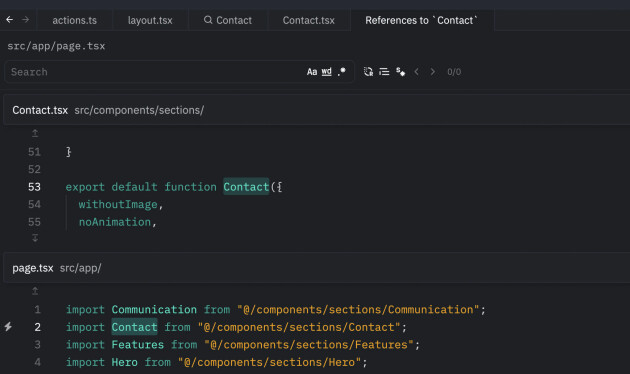Go back with the left arrow
Image resolution: width=630 pixels, height=374 pixels.
tap(10, 20)
